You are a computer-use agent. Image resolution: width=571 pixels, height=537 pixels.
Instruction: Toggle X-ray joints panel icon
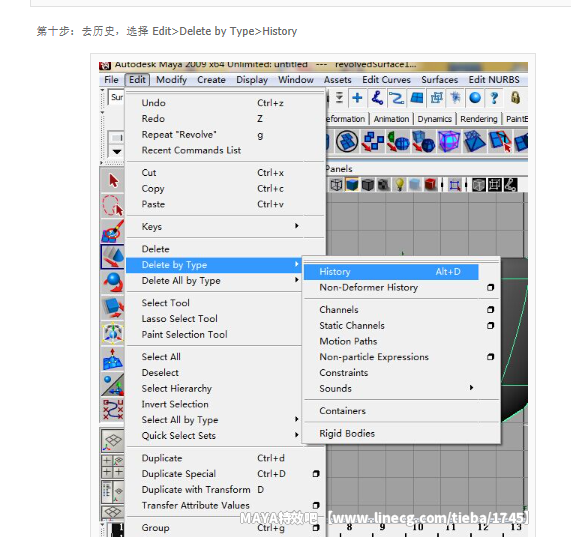pos(511,185)
